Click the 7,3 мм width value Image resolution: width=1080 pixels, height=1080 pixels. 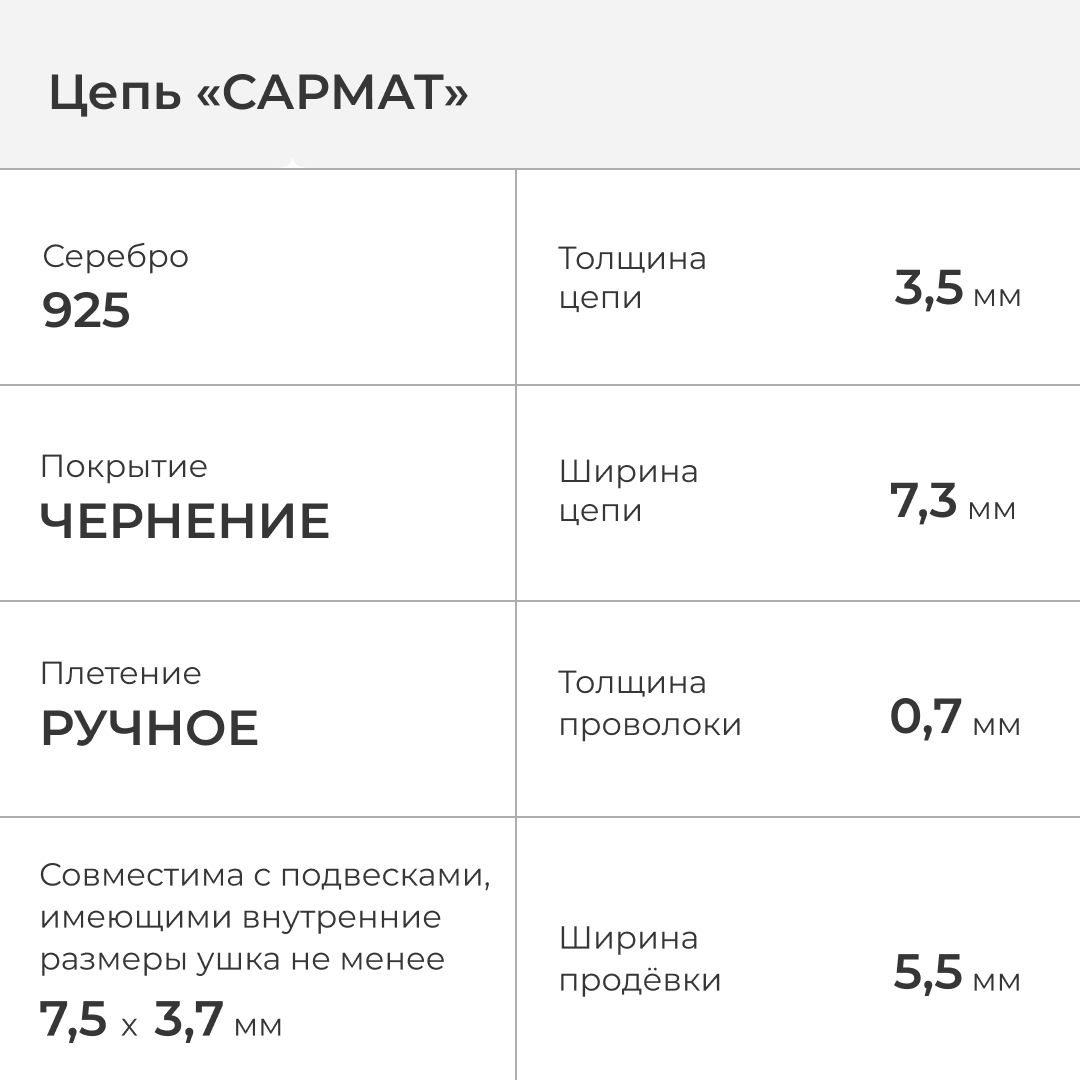[952, 502]
